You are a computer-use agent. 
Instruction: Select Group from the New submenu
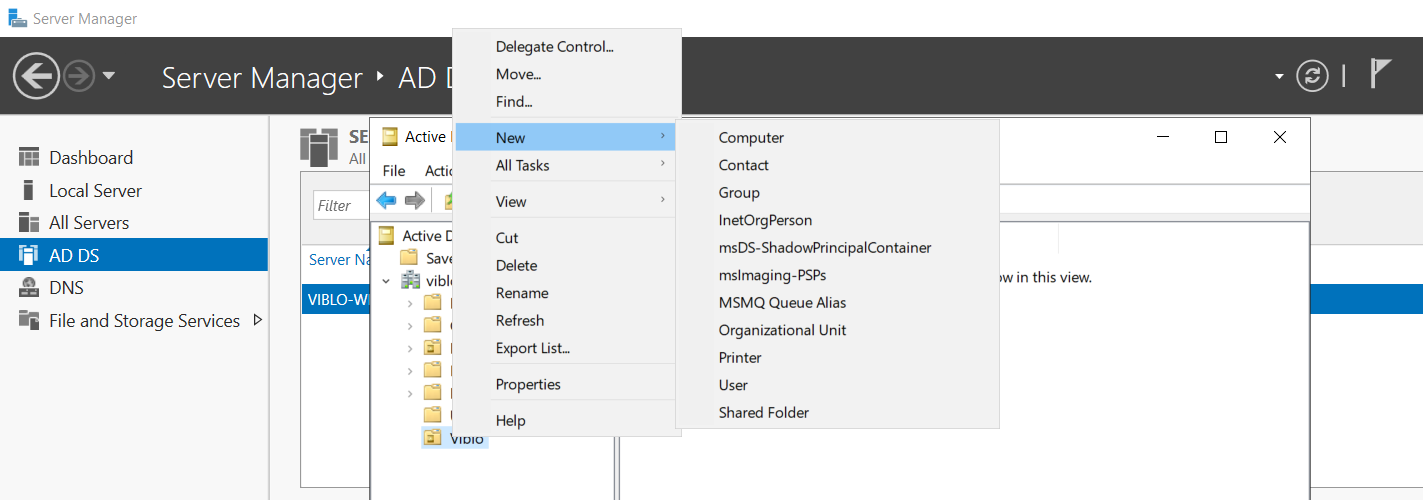click(x=739, y=193)
